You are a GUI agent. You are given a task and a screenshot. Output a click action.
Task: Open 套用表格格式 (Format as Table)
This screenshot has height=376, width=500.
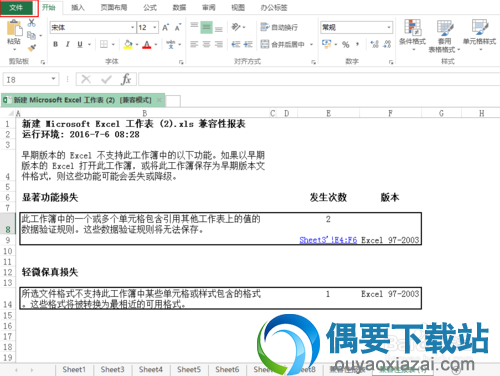click(444, 36)
